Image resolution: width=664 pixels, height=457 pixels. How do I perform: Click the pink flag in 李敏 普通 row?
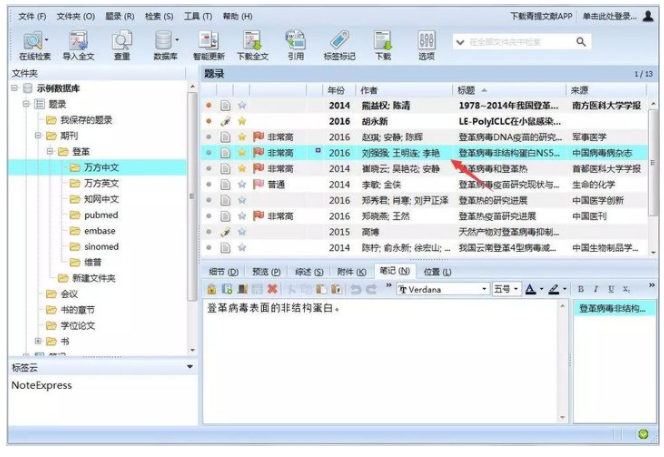tap(258, 184)
